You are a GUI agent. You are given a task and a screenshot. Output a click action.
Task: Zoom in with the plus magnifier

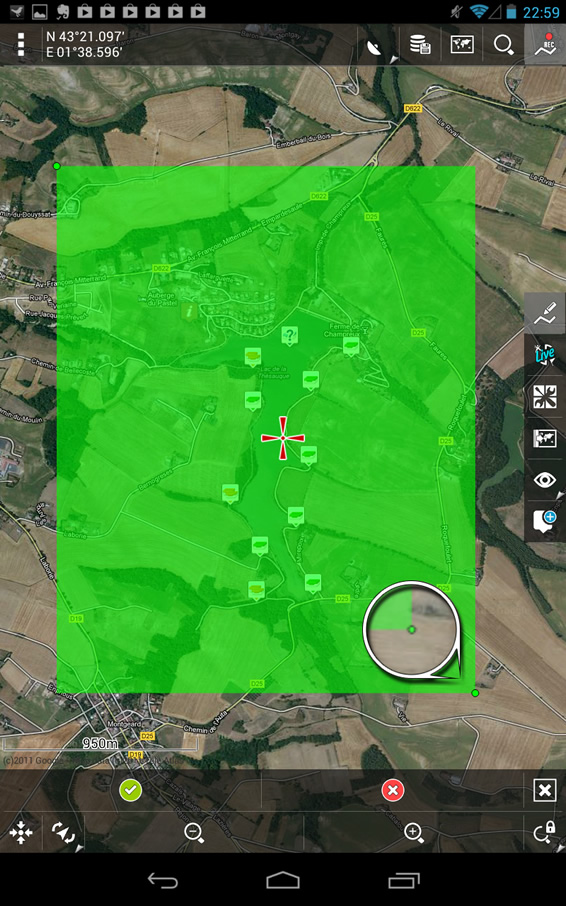[414, 833]
